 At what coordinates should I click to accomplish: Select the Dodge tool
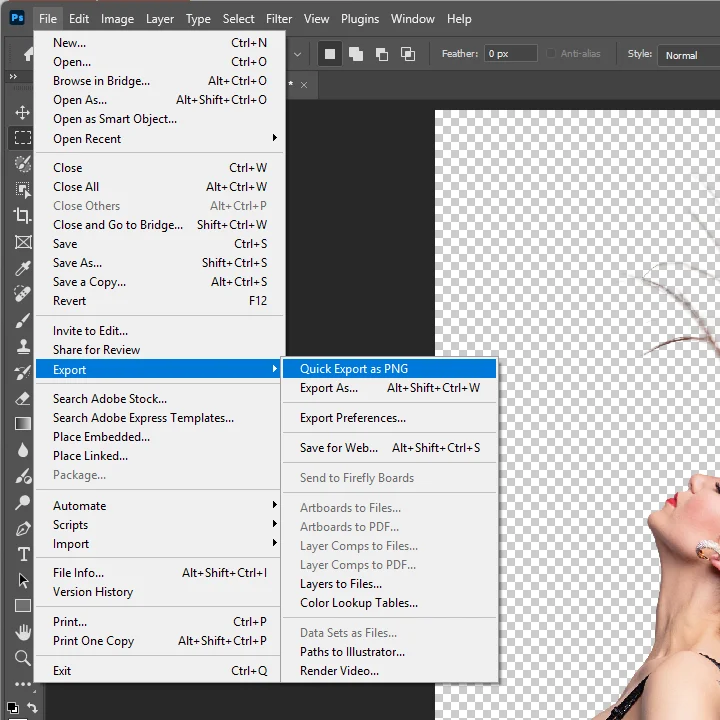coord(22,502)
